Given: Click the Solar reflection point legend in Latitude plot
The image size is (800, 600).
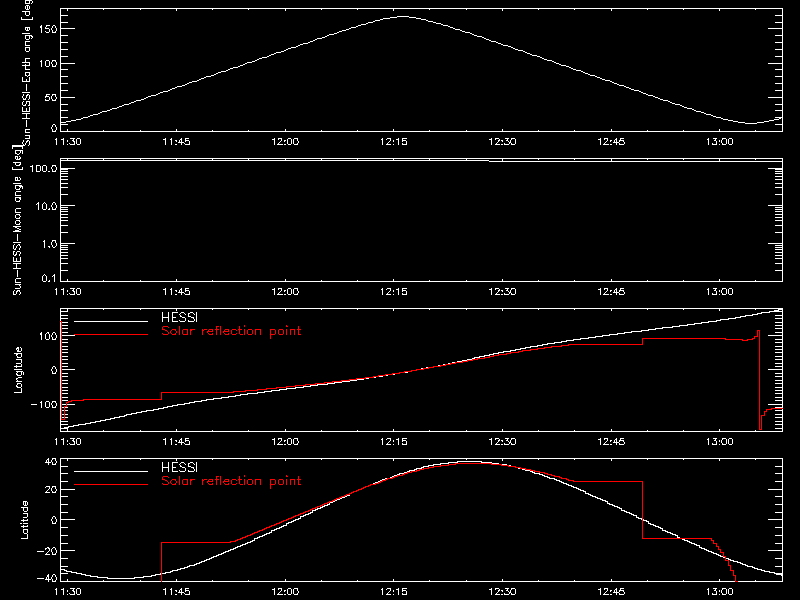Looking at the screenshot, I should [231, 481].
